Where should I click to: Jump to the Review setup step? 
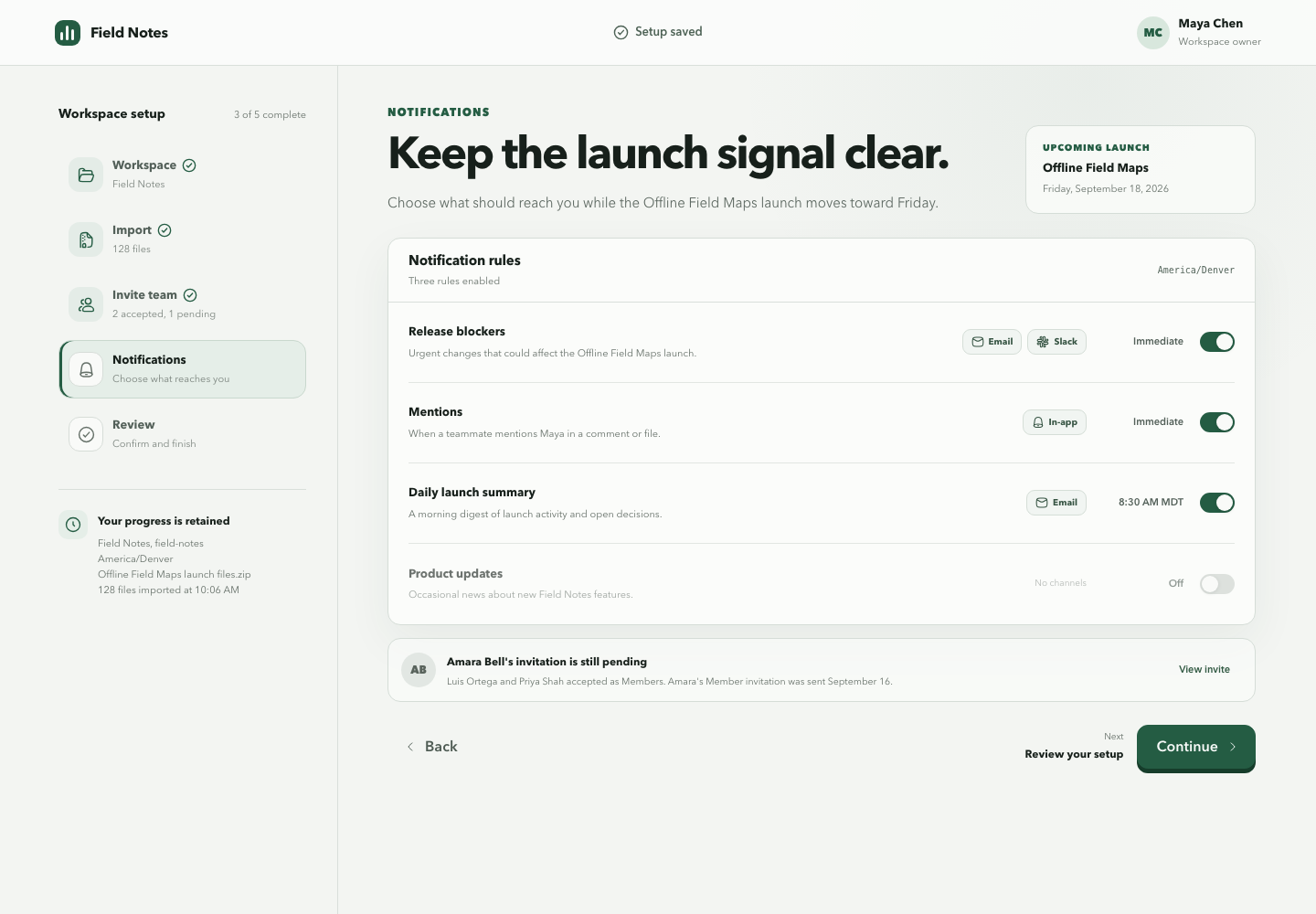[183, 434]
